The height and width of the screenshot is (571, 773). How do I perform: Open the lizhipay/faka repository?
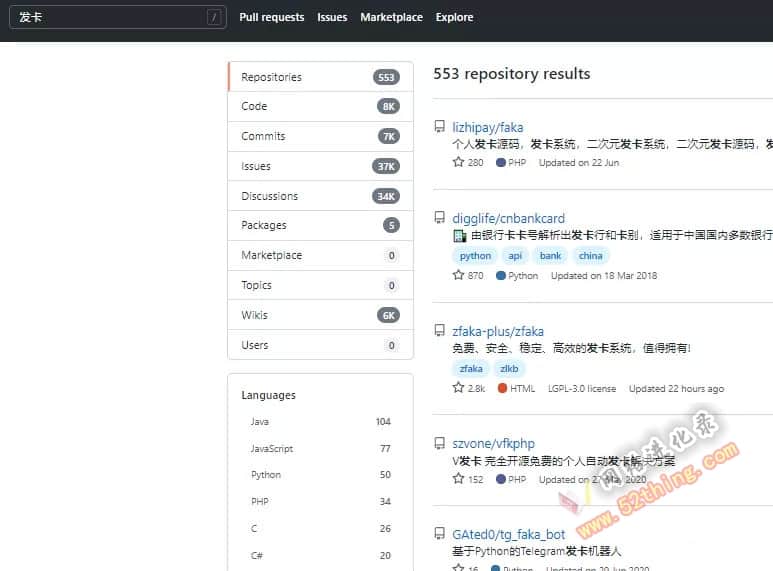pyautogui.click(x=488, y=128)
